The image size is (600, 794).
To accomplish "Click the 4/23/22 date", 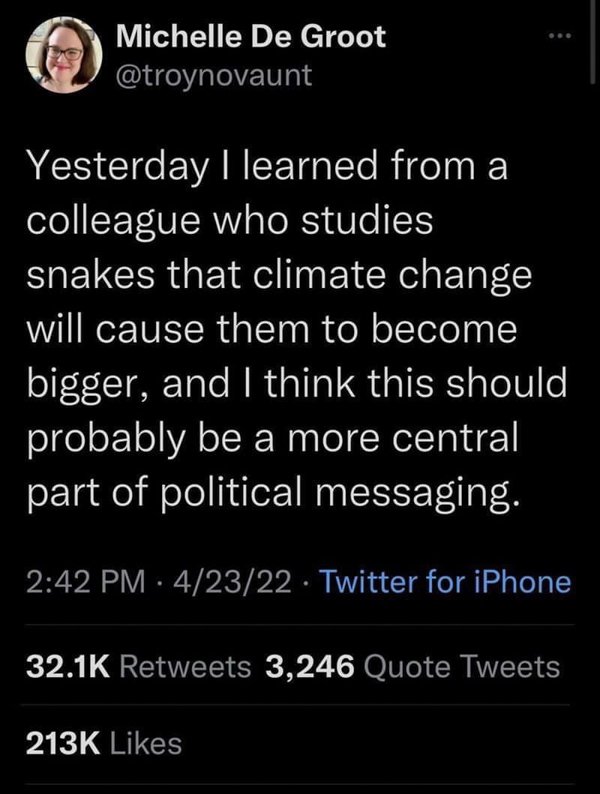I will click(232, 581).
